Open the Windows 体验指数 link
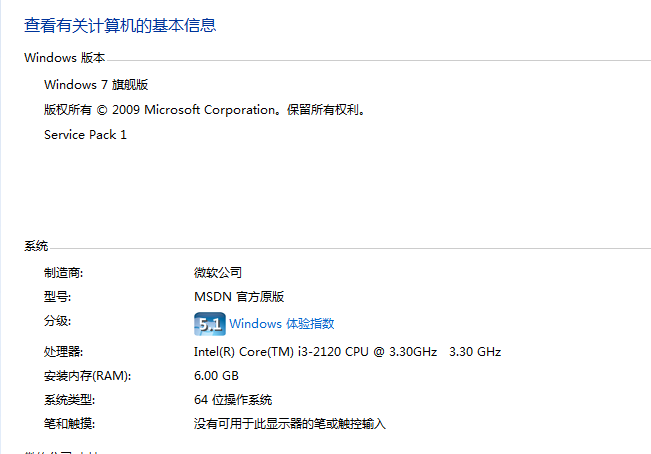651x454 pixels. tap(281, 324)
